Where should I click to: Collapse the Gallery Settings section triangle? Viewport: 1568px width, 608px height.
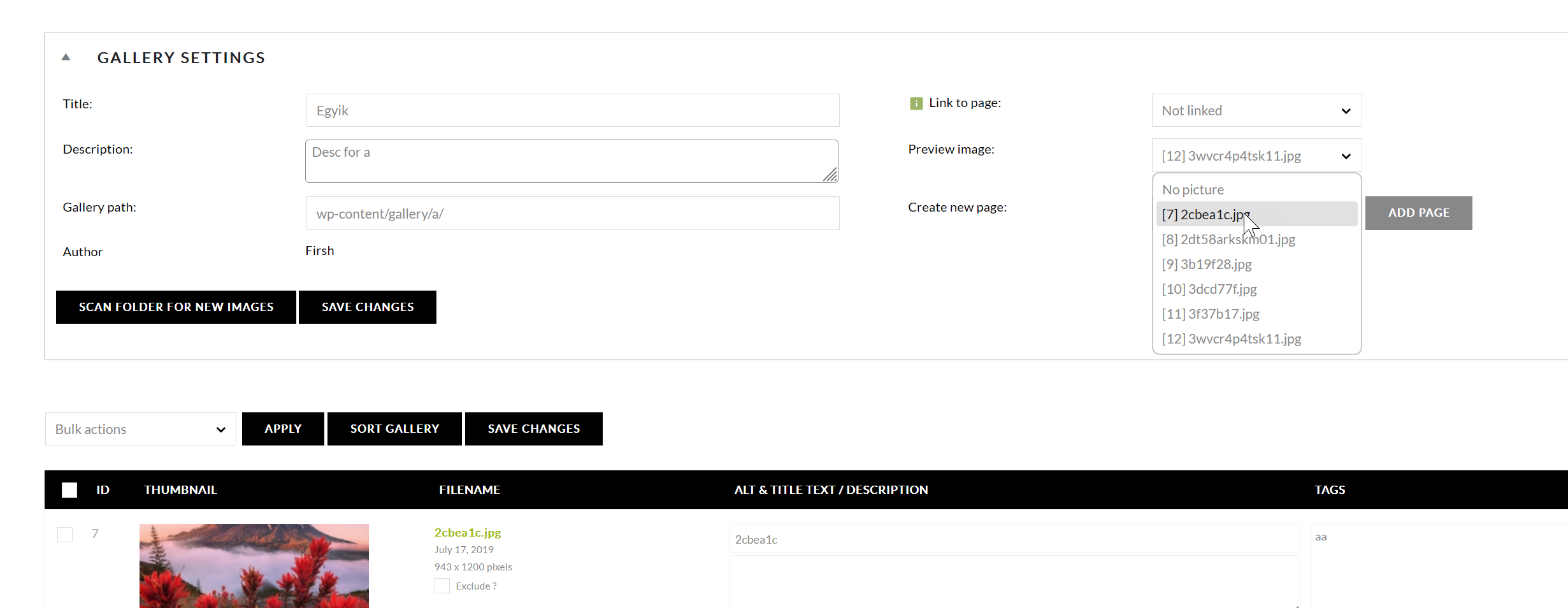(x=66, y=57)
